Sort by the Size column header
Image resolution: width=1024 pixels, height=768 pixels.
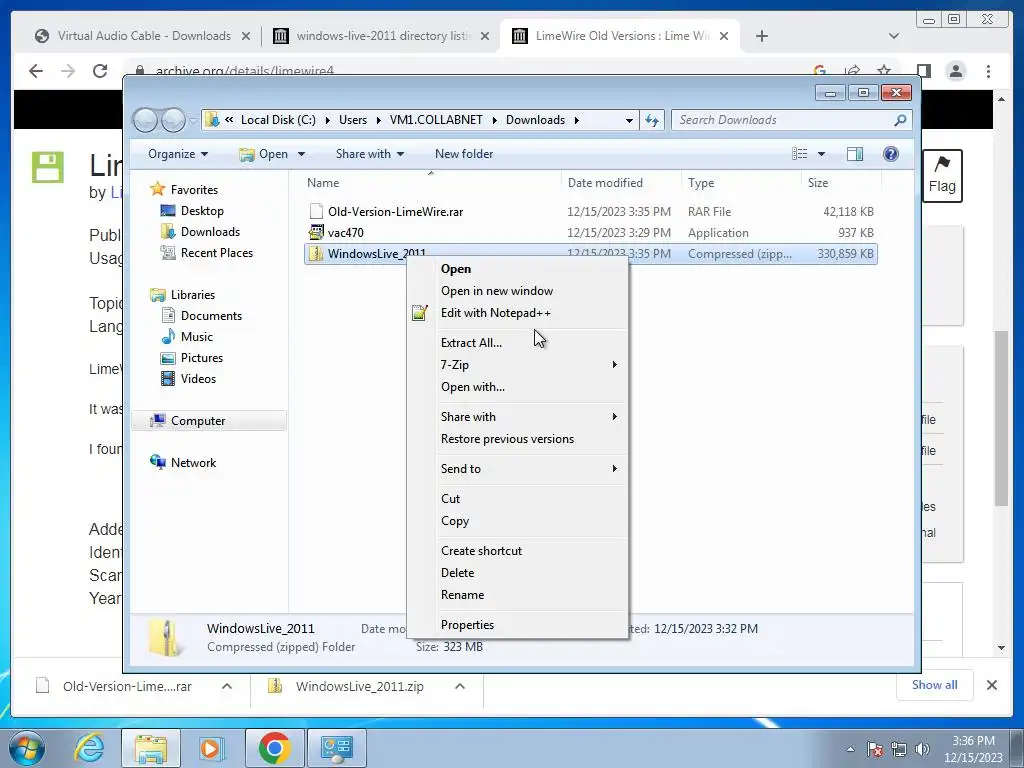click(818, 183)
